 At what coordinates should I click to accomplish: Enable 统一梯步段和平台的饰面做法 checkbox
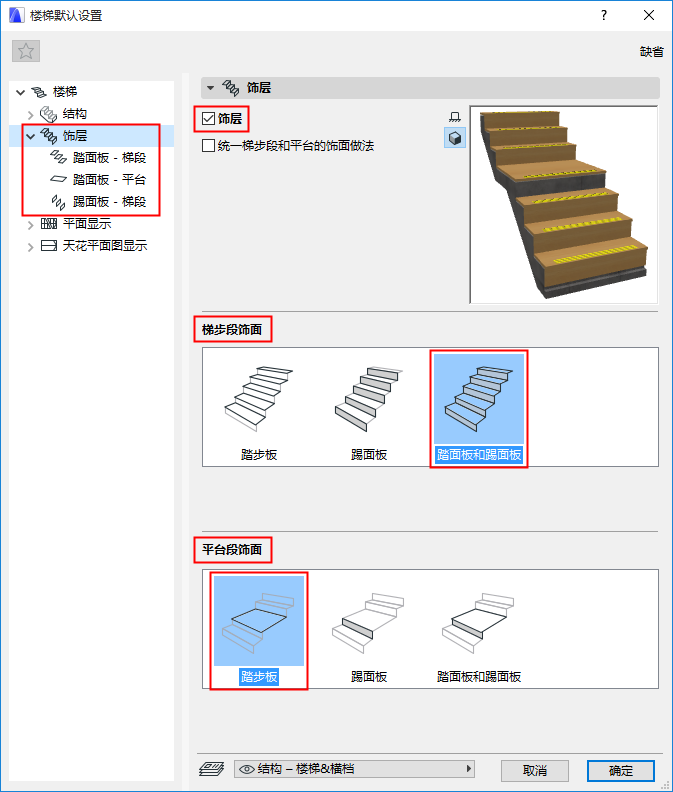pyautogui.click(x=208, y=146)
